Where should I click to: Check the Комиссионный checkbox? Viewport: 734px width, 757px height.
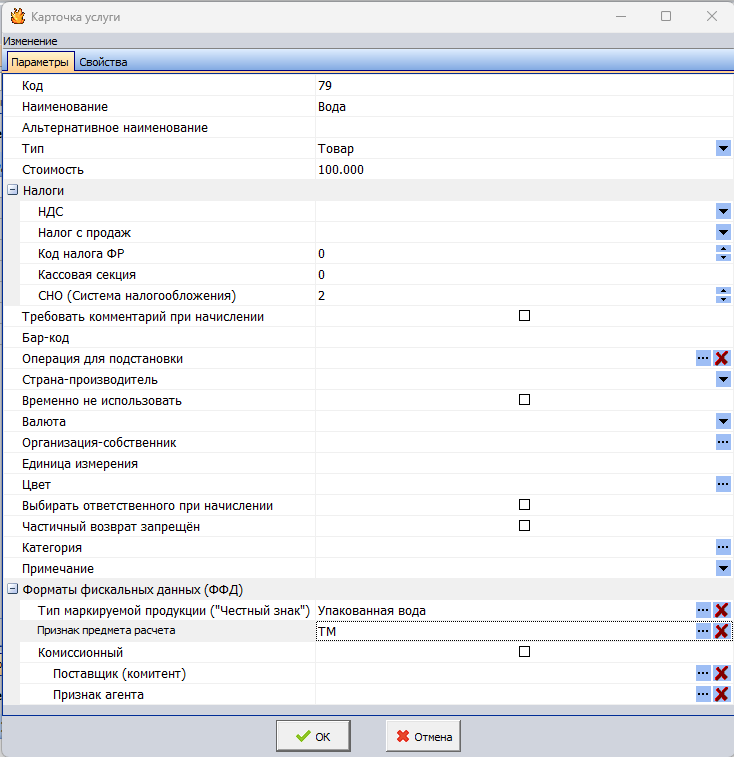[x=523, y=652]
